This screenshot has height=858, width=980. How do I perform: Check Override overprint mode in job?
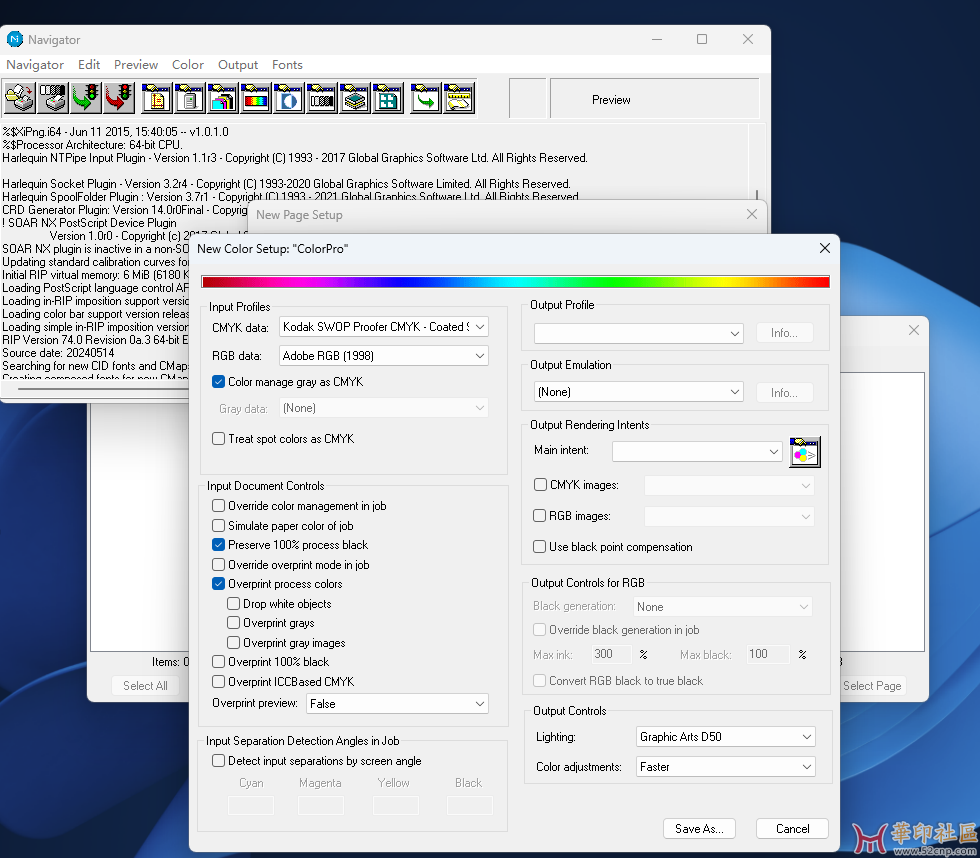click(218, 564)
